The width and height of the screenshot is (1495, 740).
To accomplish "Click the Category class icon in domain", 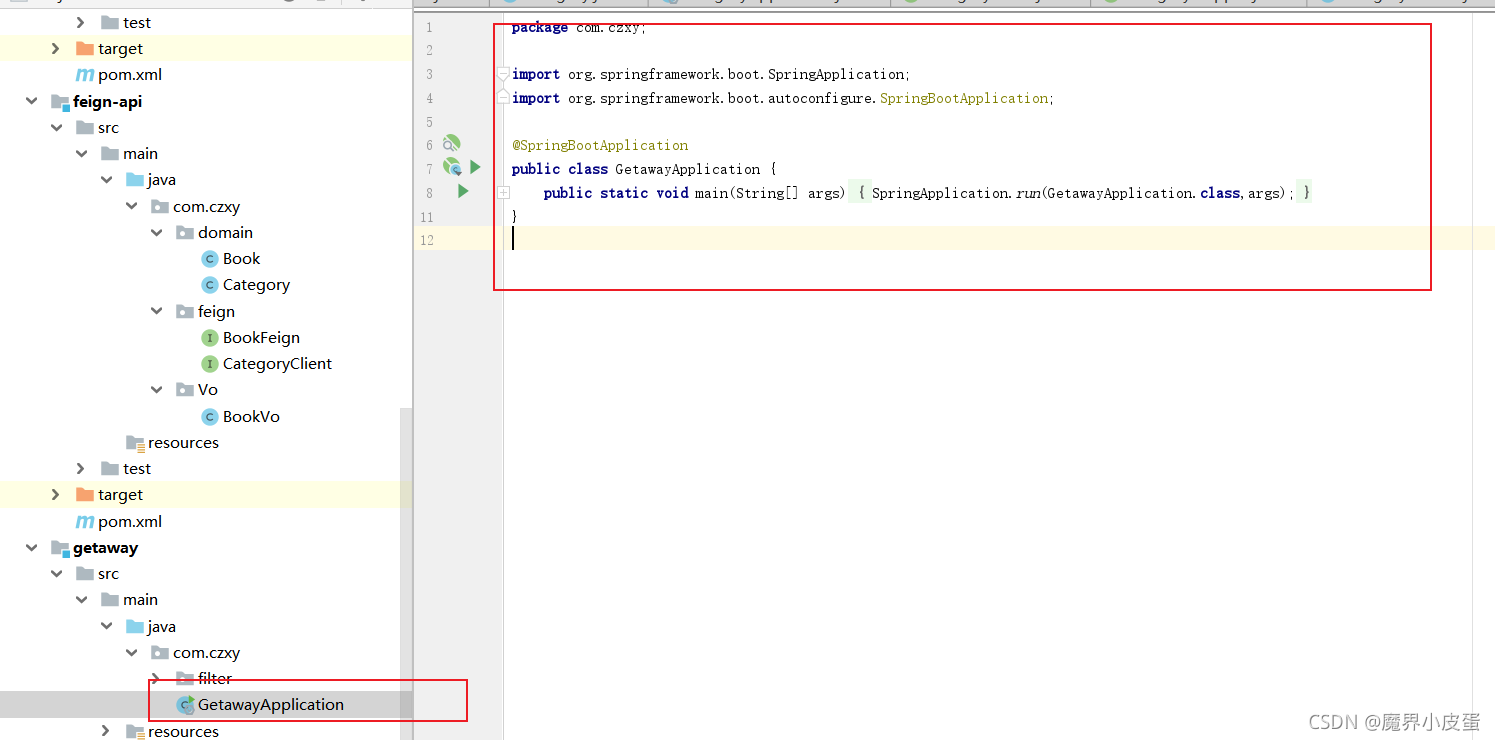I will (210, 285).
